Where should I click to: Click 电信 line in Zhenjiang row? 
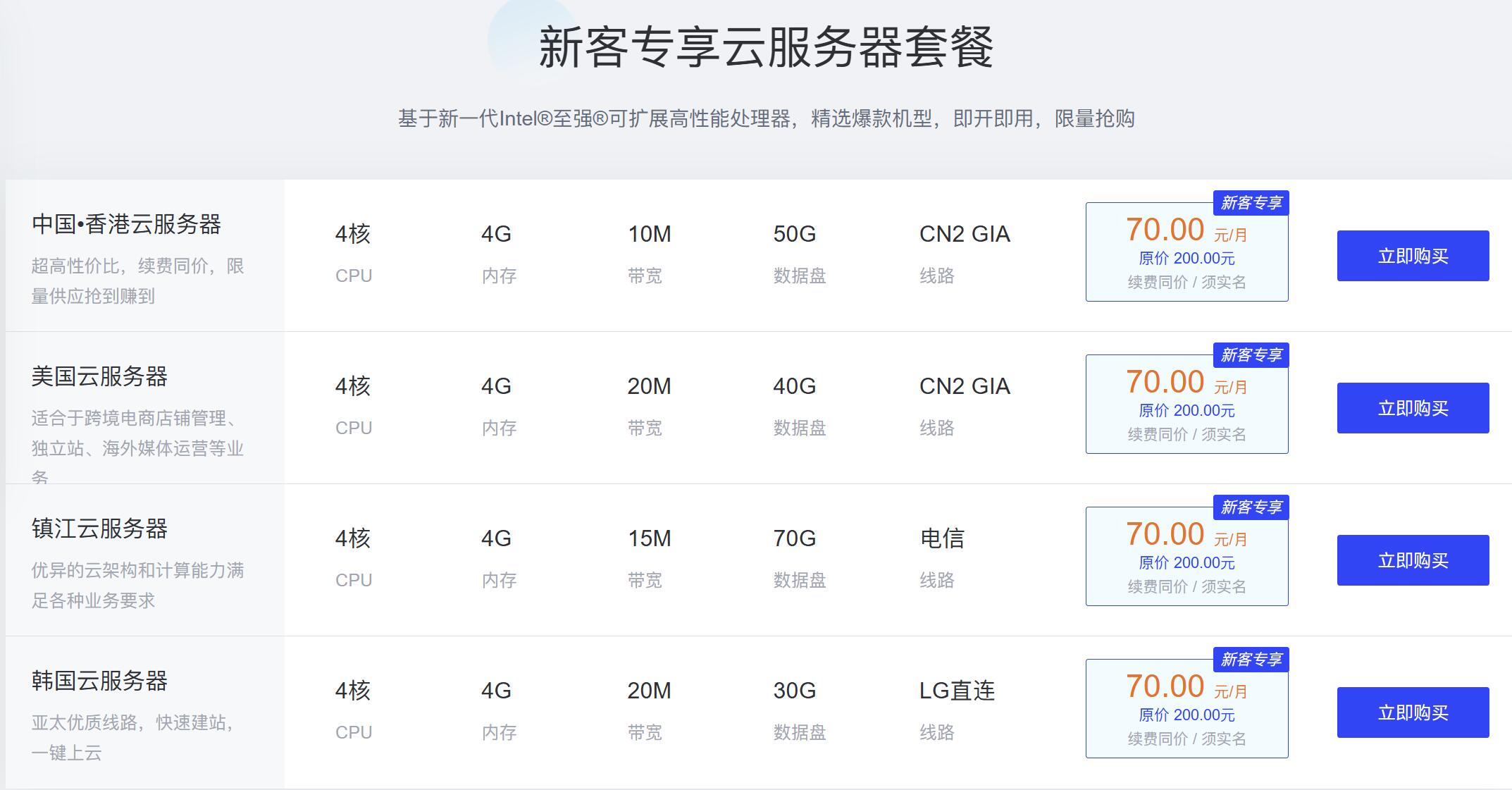942,538
